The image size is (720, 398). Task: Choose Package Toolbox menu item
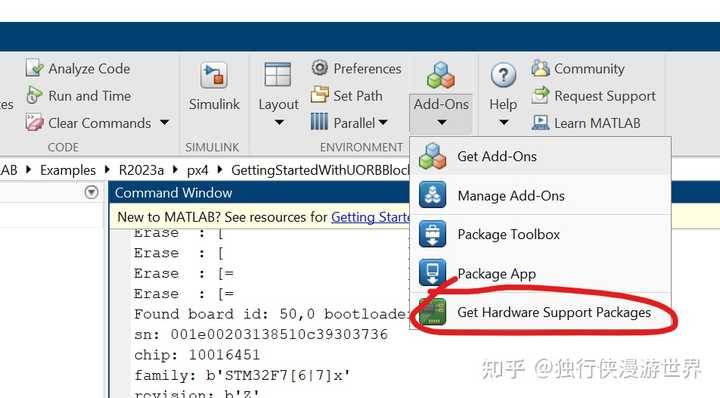point(540,234)
